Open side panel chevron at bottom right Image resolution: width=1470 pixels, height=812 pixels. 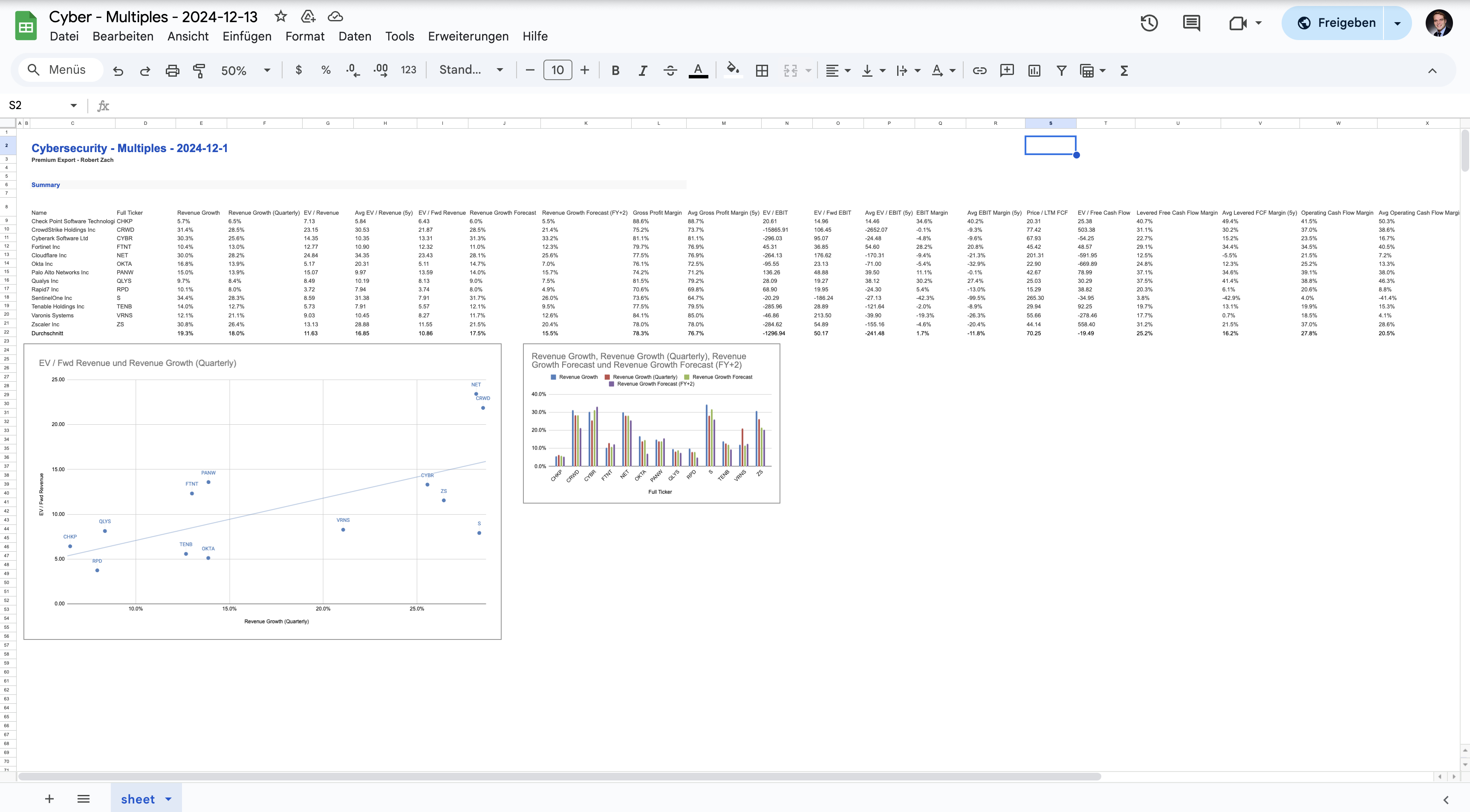tap(1445, 800)
